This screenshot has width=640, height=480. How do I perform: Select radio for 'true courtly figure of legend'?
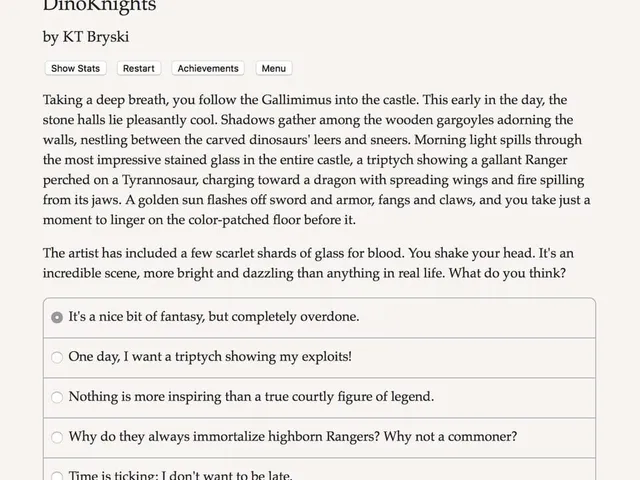point(57,397)
